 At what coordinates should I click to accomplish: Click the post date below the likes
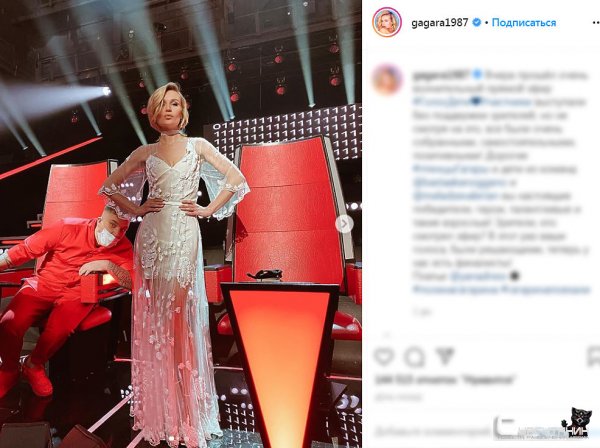pyautogui.click(x=398, y=397)
